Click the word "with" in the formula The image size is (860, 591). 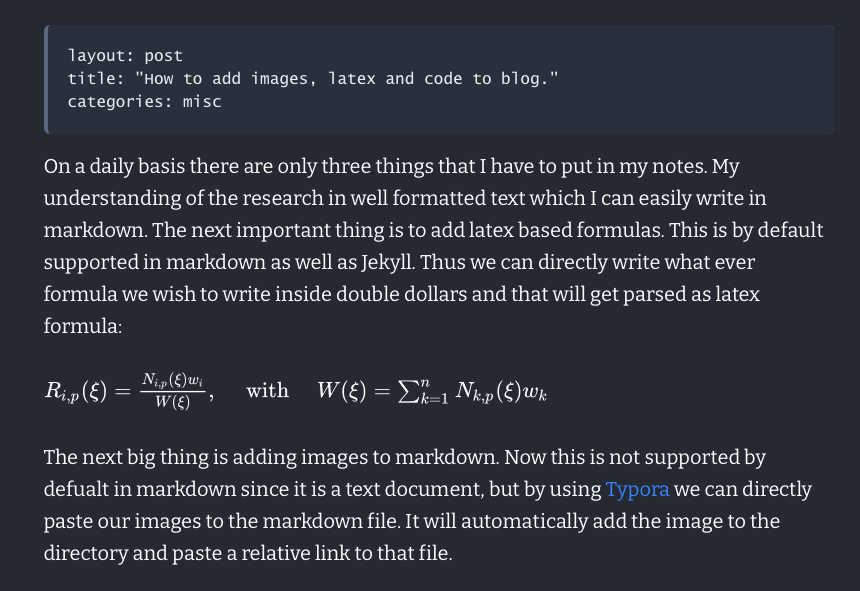click(267, 391)
